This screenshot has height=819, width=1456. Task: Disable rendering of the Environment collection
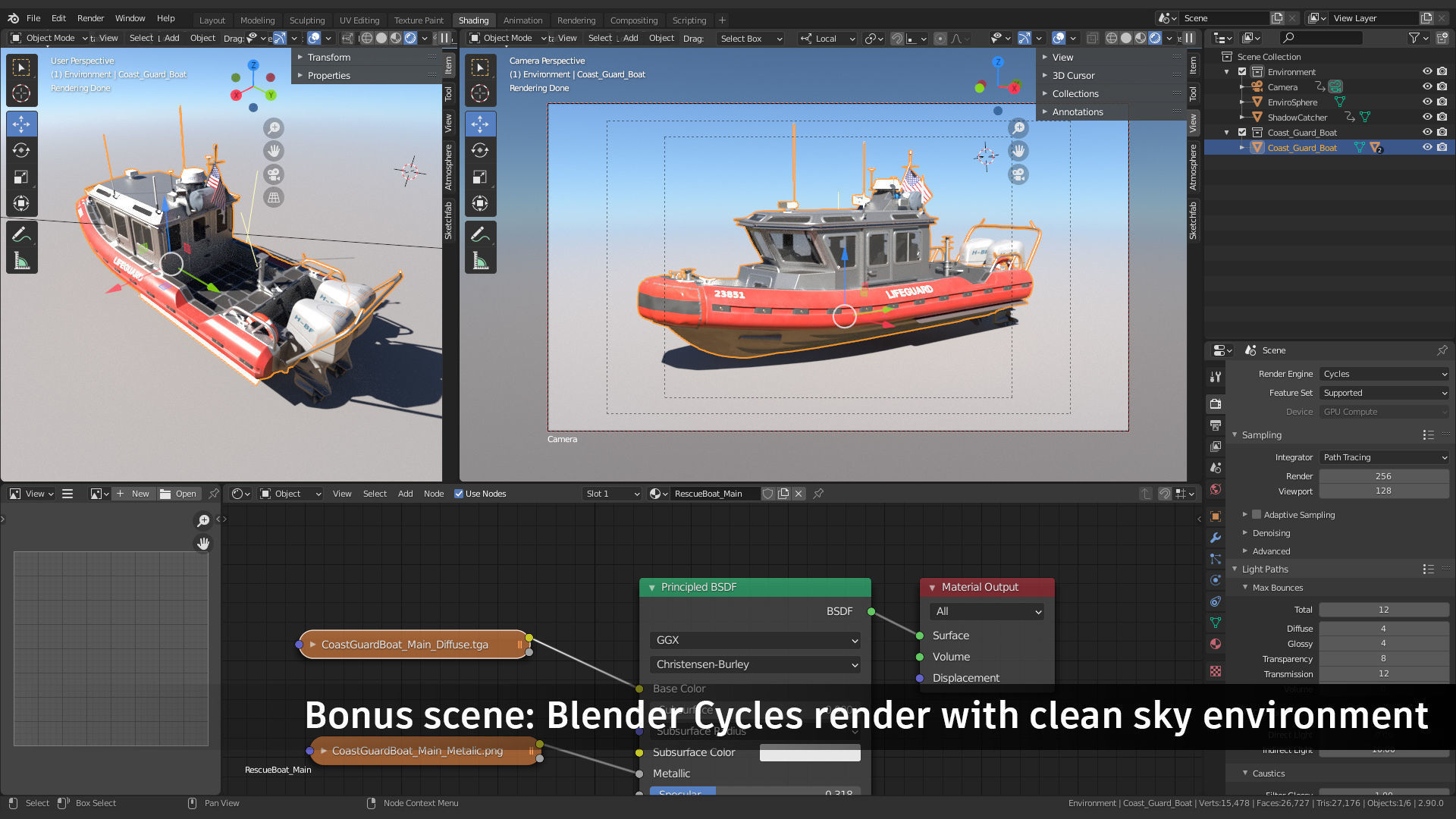click(x=1442, y=71)
